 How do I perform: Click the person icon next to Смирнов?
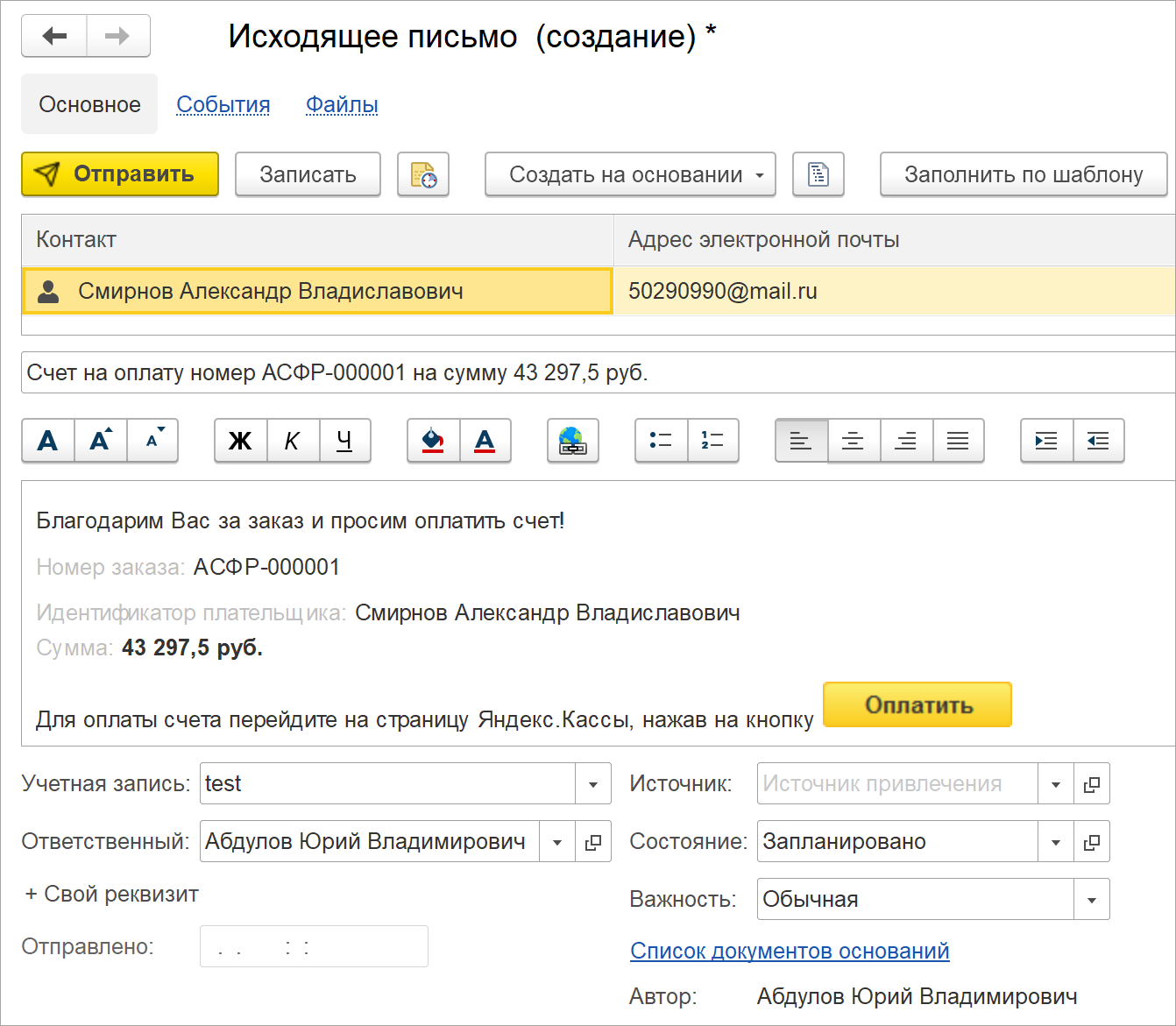[x=49, y=292]
